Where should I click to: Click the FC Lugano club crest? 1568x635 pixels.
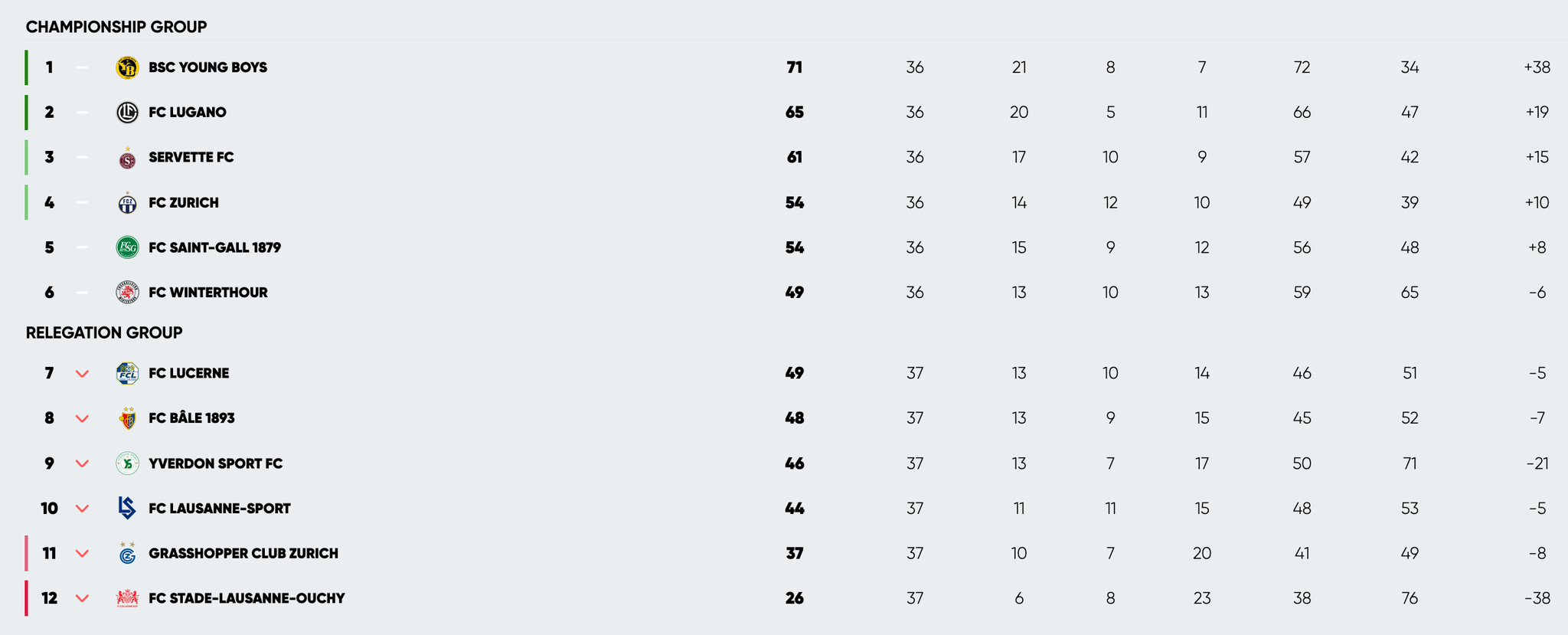click(127, 113)
